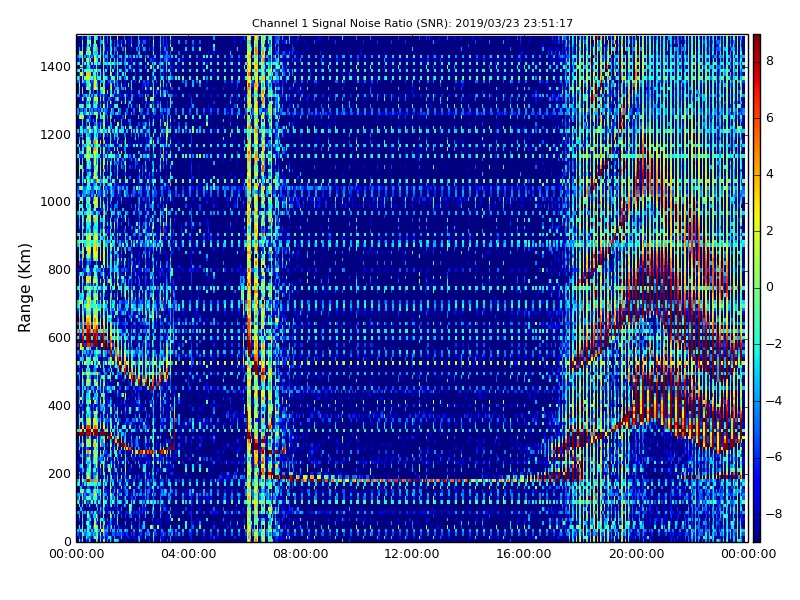
Task: Click the 1200 range tick label
Action: point(56,135)
